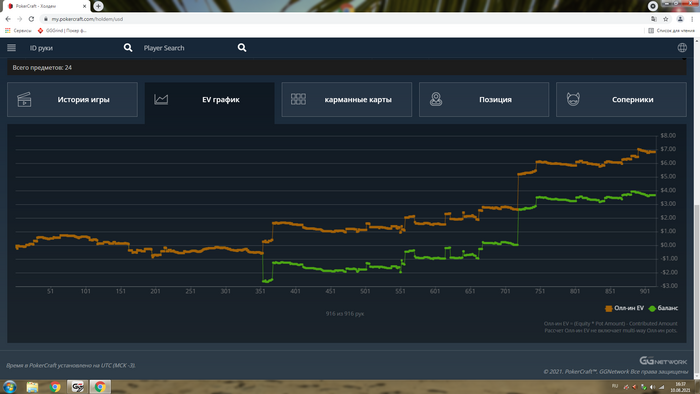
Task: Click the Всего предметов: 24 text
Action: [42, 68]
